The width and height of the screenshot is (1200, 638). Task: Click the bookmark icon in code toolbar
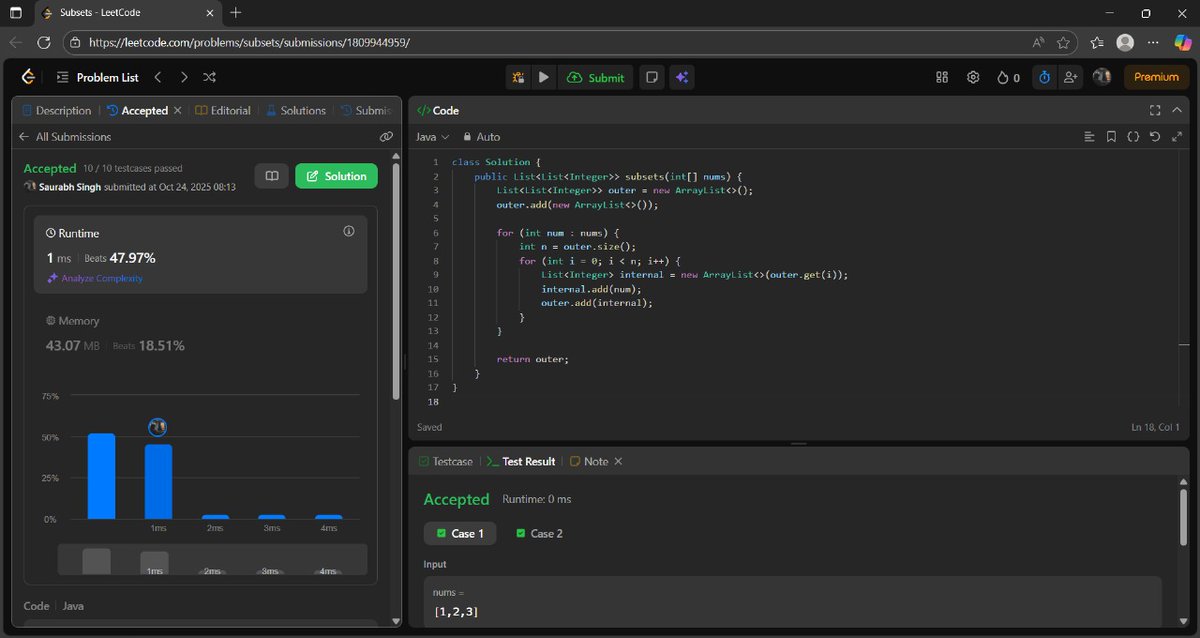click(1111, 137)
